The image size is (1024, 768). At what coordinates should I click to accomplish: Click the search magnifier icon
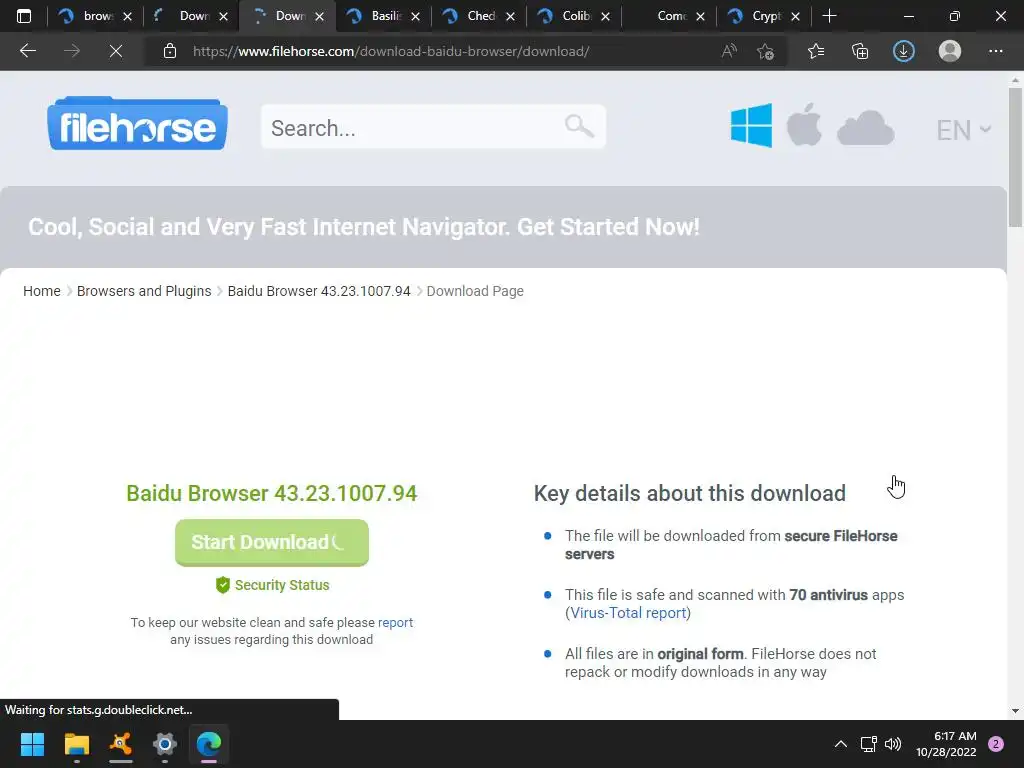[579, 125]
